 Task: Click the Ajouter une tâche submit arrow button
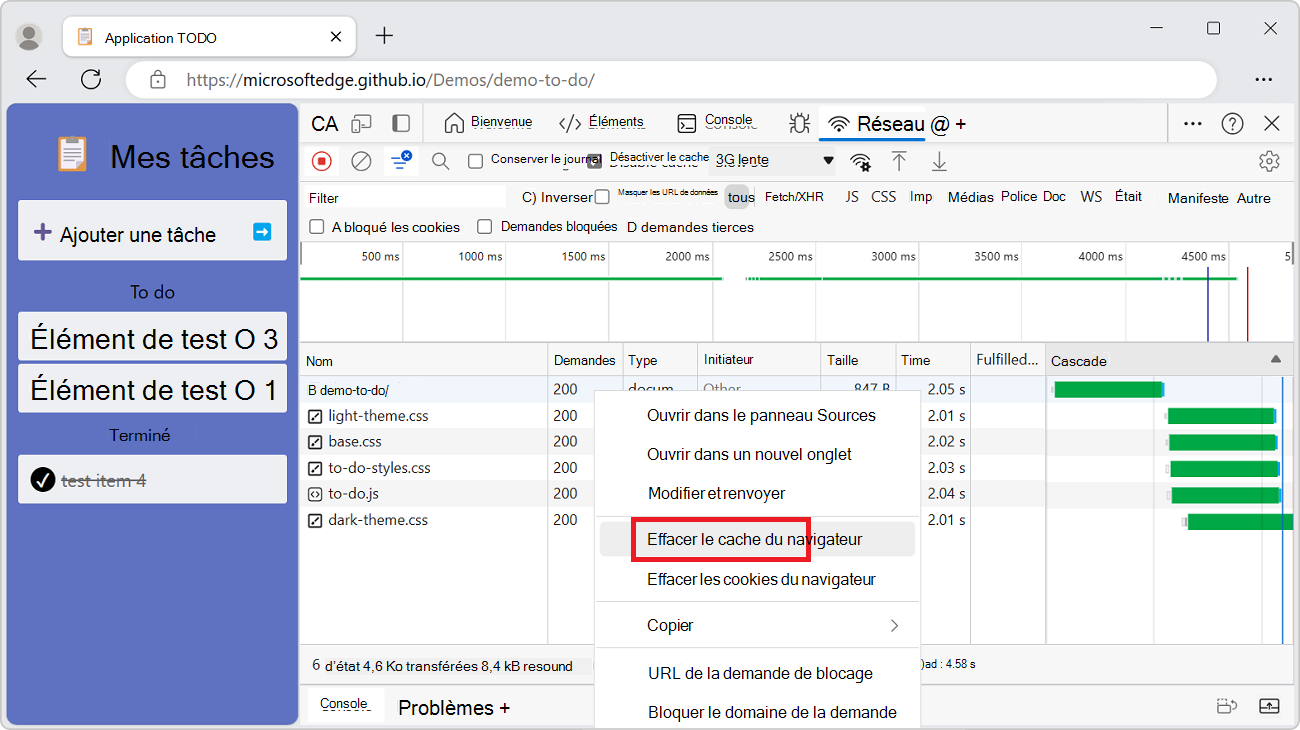tap(262, 232)
